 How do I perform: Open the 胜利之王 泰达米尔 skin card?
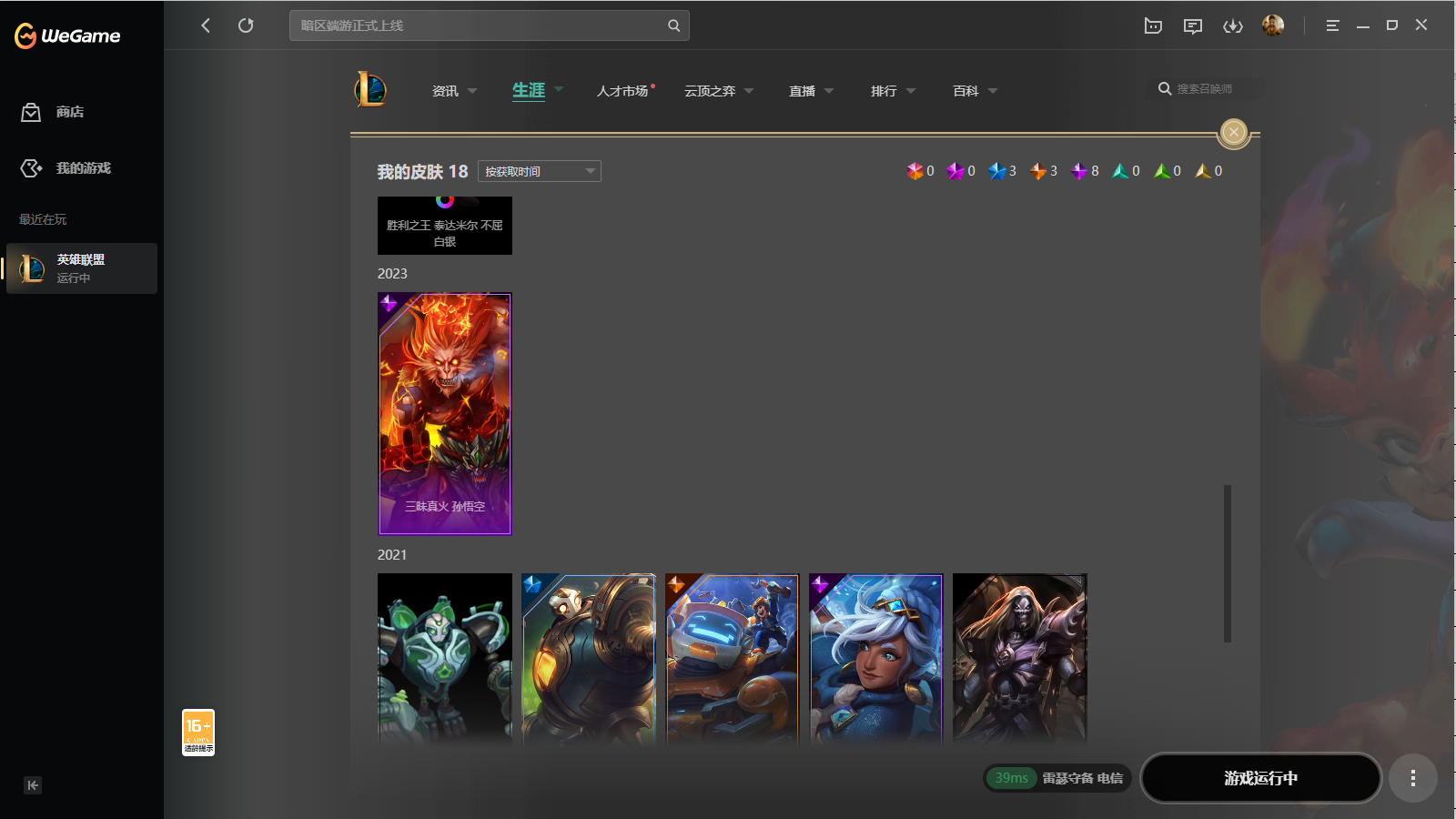click(x=445, y=226)
